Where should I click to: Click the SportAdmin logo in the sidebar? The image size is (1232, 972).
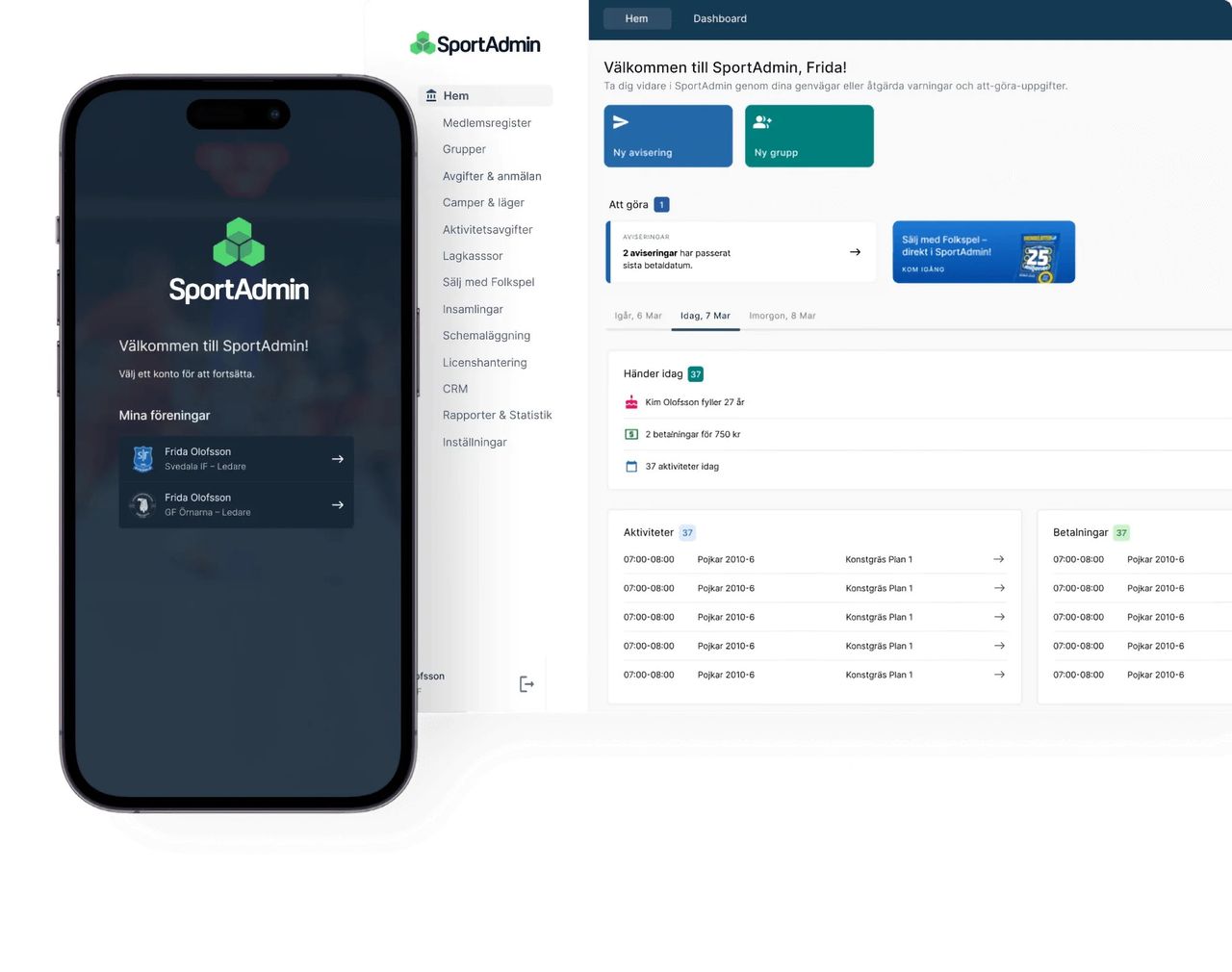tap(475, 44)
